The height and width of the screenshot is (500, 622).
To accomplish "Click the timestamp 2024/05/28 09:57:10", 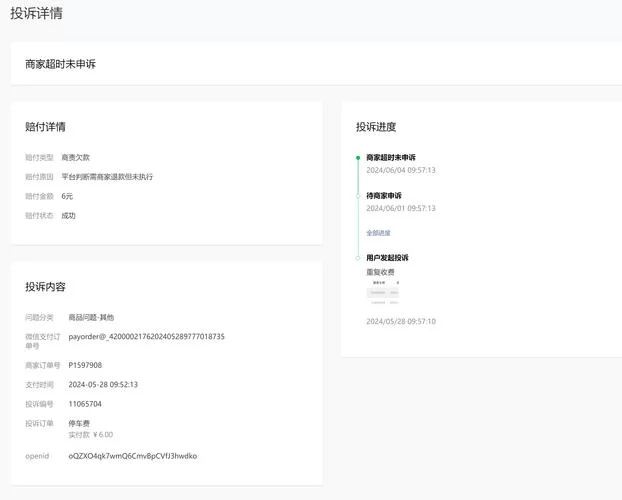I will (x=401, y=321).
